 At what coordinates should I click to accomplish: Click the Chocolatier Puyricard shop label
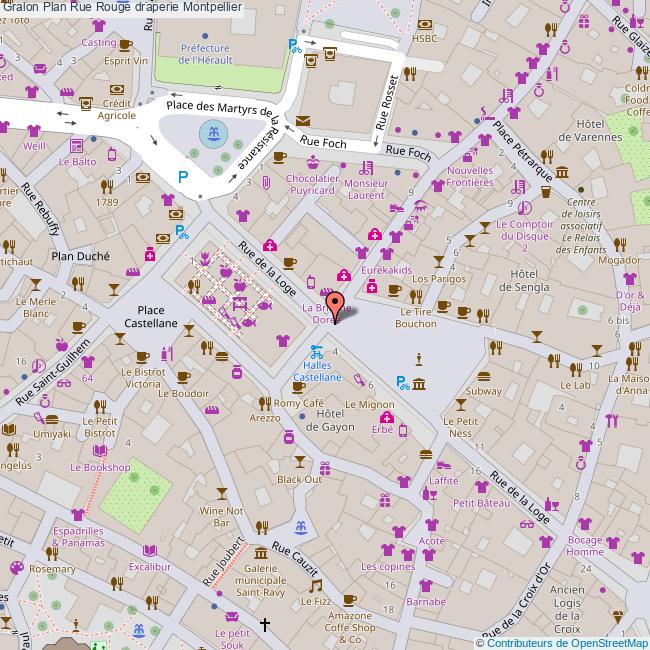[x=297, y=183]
